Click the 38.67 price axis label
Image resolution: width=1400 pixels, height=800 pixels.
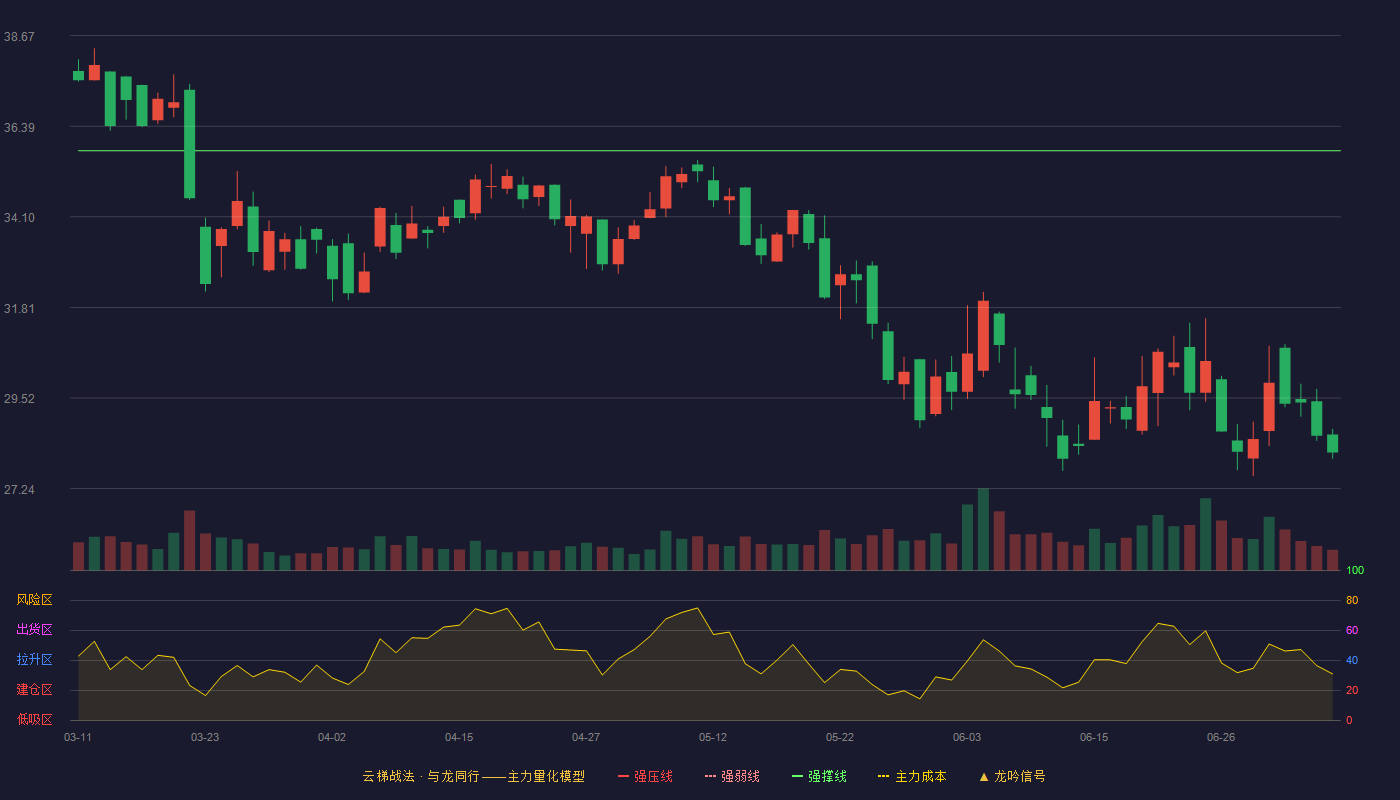coord(19,37)
